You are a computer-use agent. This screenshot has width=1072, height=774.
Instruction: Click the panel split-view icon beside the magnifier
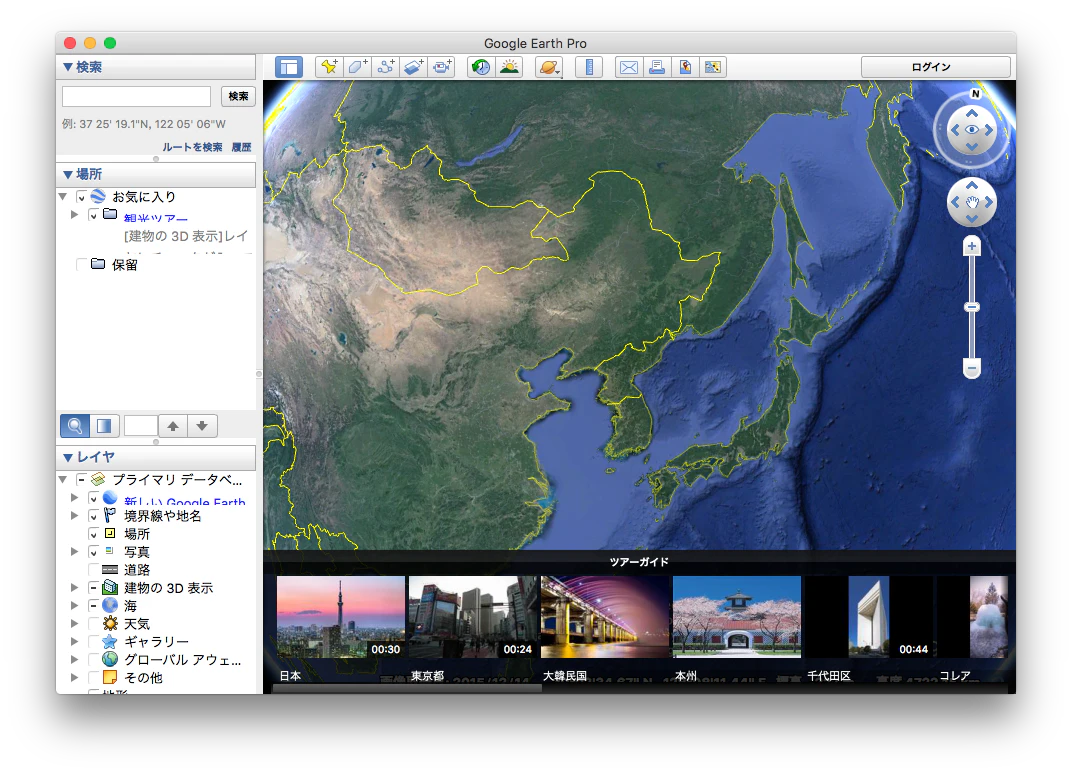click(x=104, y=426)
